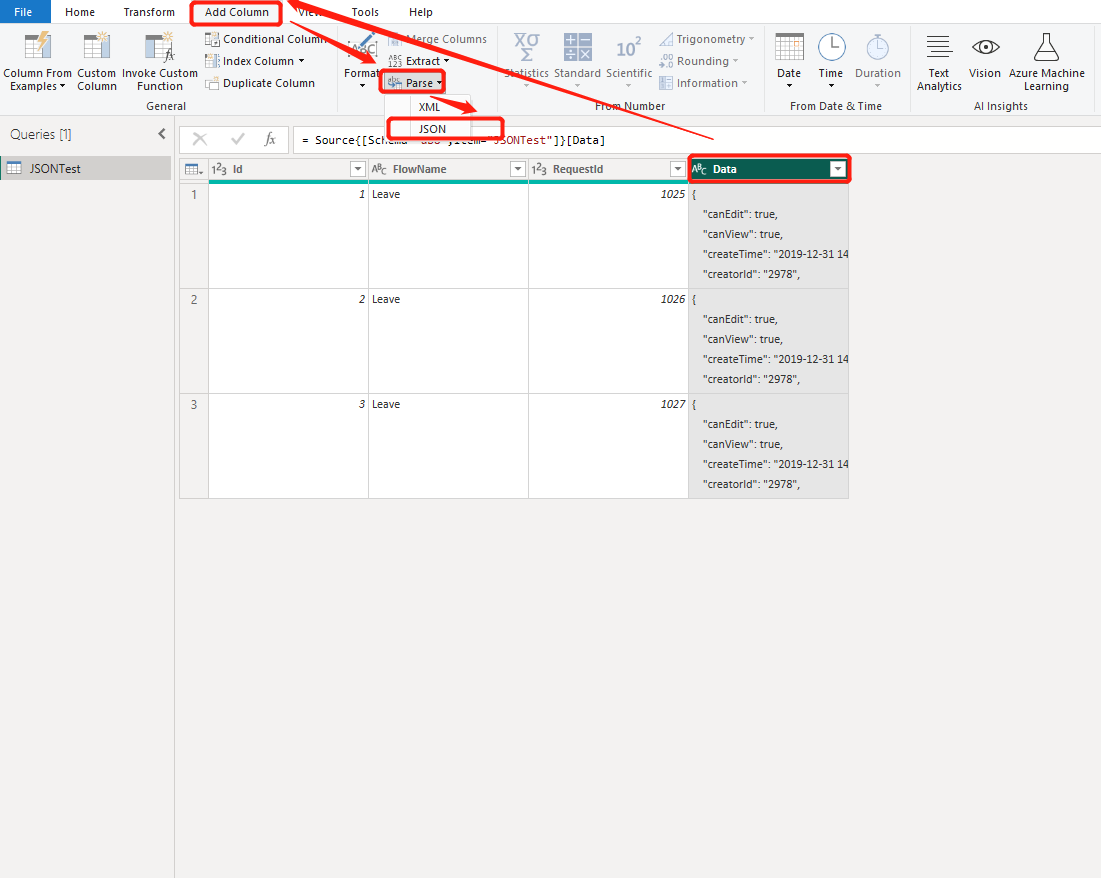Open the Date column tool

(x=788, y=60)
